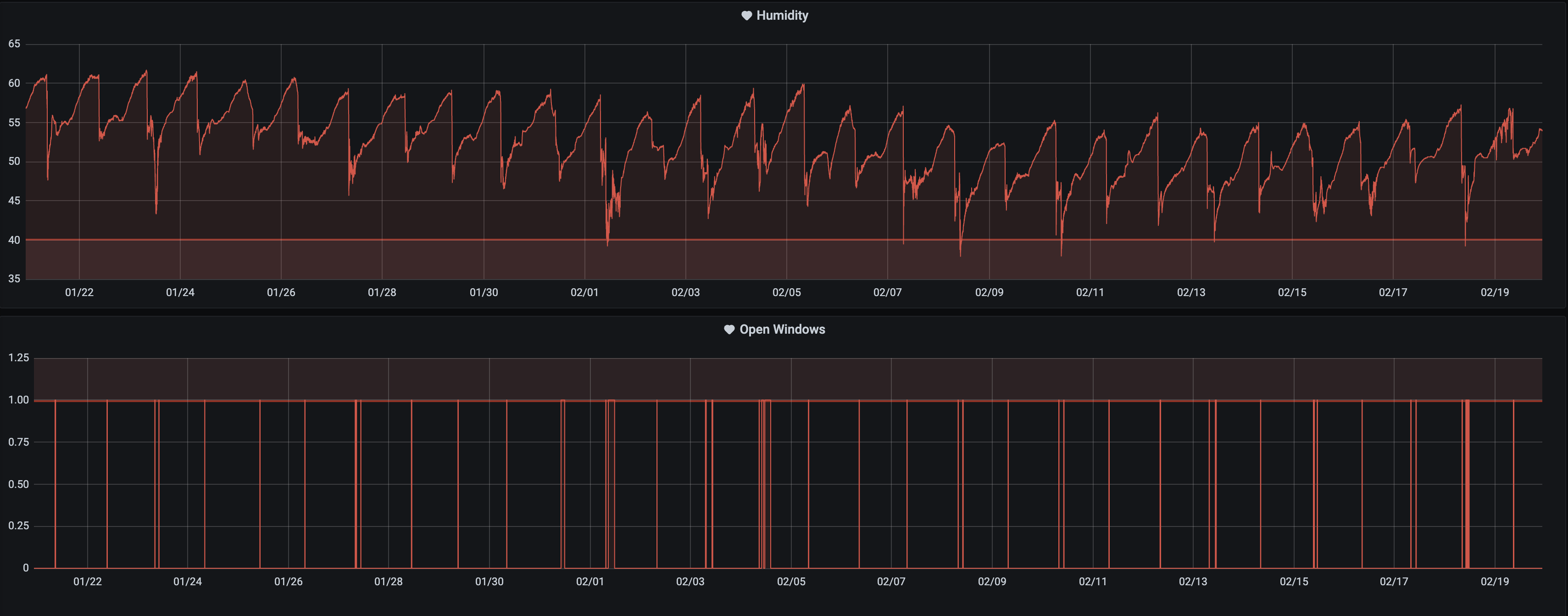The image size is (1568, 616).
Task: Click the 0.50 label on Open Windows y-axis
Action: coord(18,484)
